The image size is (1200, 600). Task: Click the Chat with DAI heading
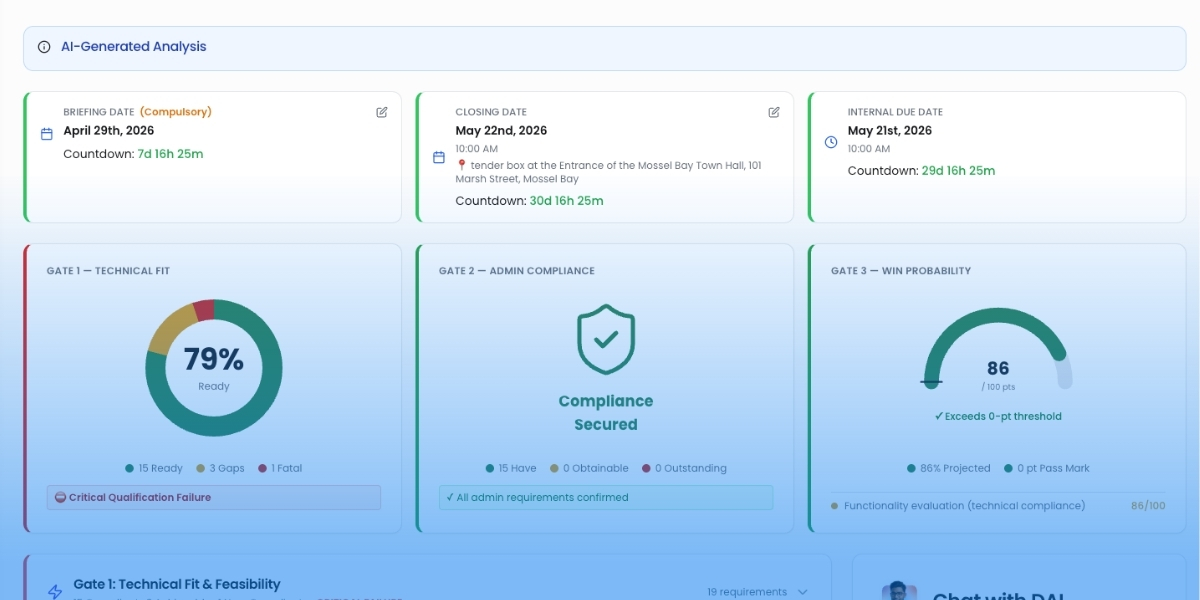[998, 594]
